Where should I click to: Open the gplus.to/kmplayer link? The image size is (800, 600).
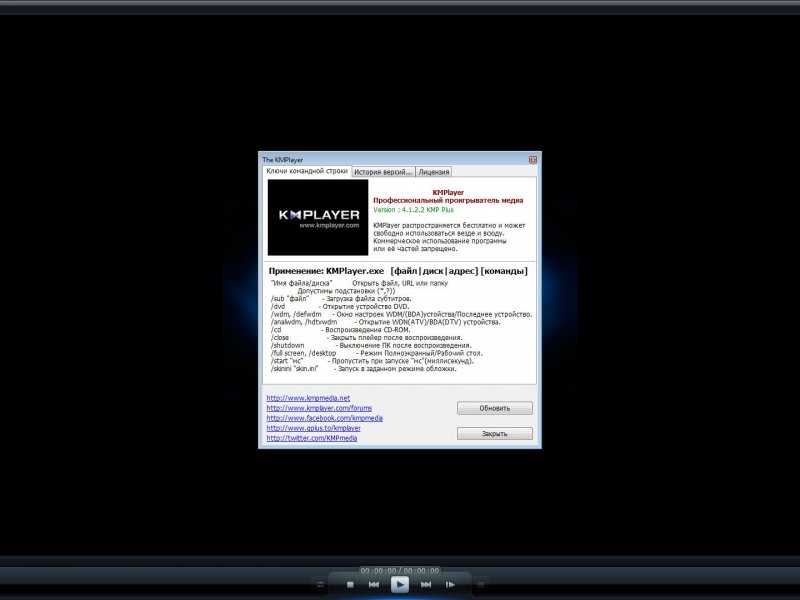tap(313, 428)
